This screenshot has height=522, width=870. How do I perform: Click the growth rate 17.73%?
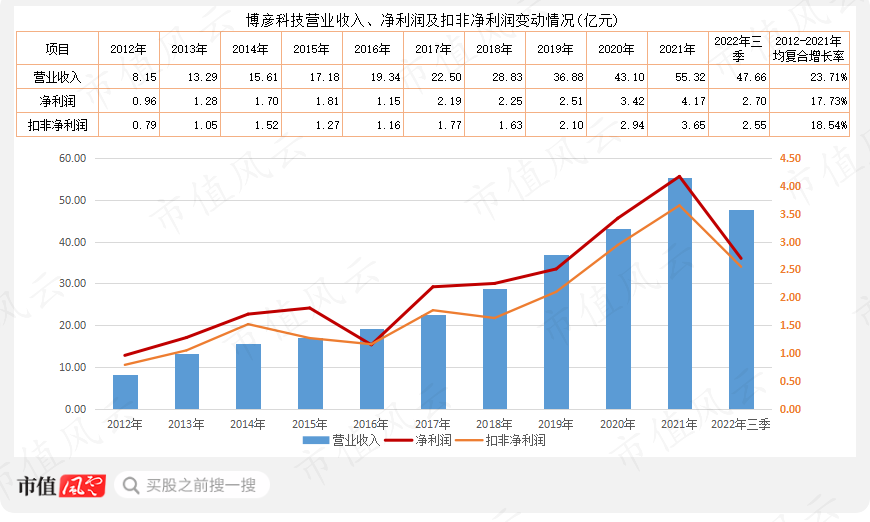pyautogui.click(x=829, y=101)
